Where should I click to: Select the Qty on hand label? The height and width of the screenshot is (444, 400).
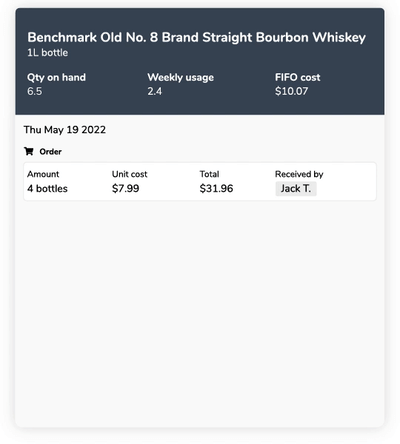56,77
